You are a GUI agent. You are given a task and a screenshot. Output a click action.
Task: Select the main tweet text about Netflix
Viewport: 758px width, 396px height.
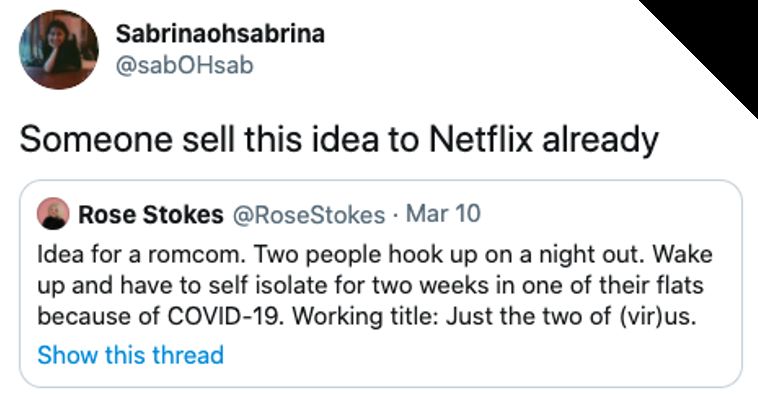coord(339,139)
